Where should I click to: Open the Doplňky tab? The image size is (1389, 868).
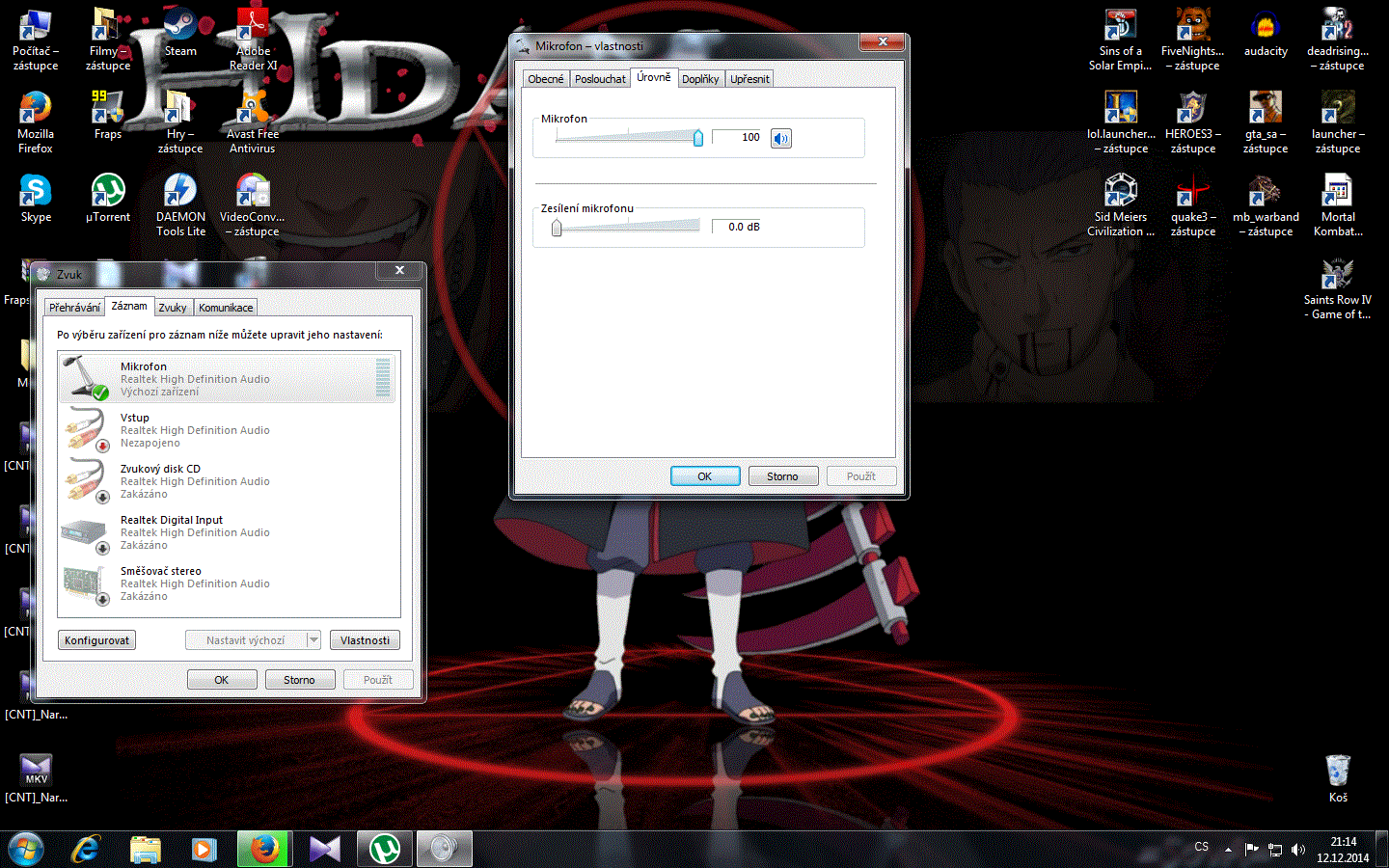(x=700, y=79)
